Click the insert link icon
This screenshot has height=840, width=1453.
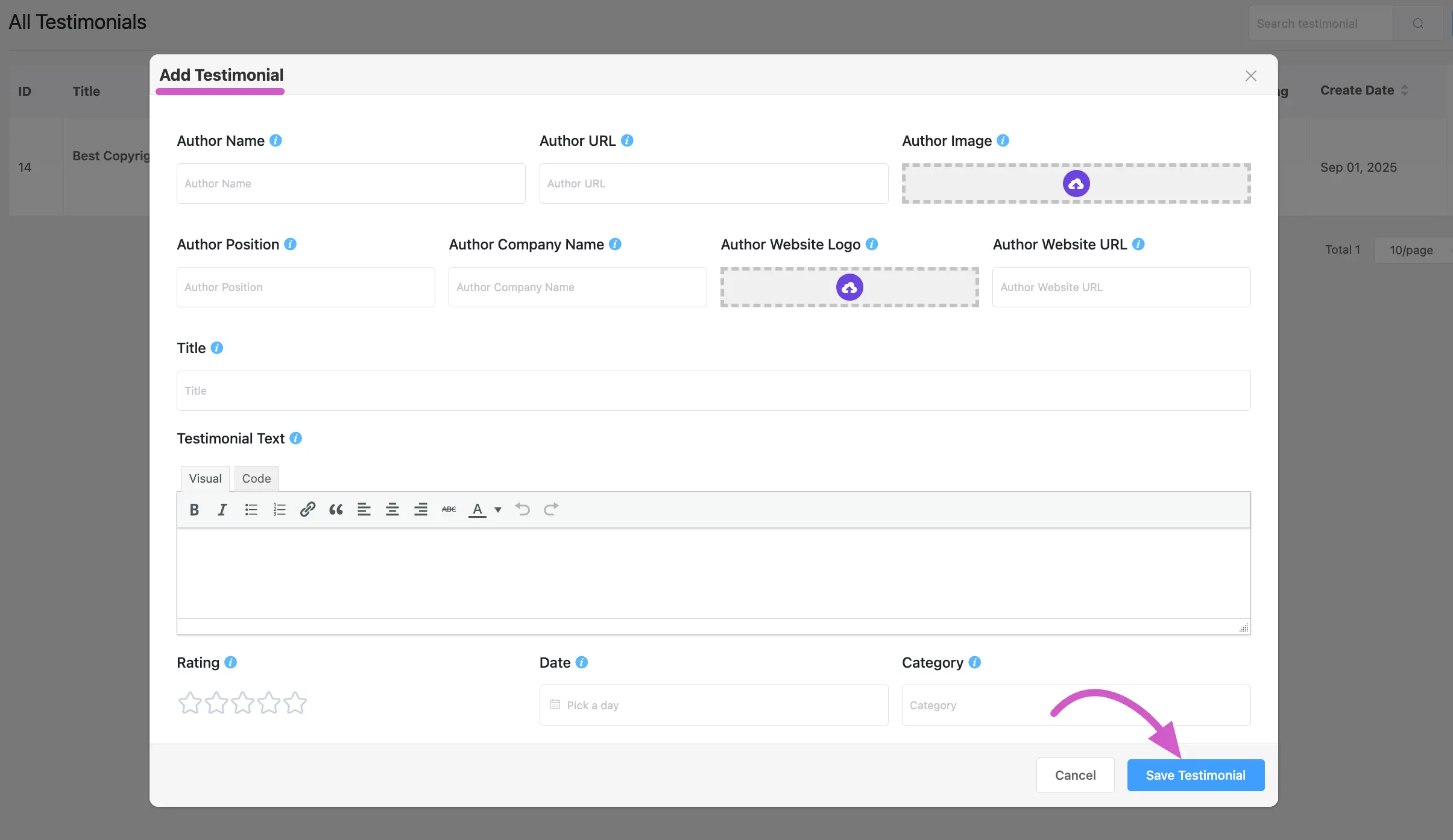pyautogui.click(x=307, y=510)
